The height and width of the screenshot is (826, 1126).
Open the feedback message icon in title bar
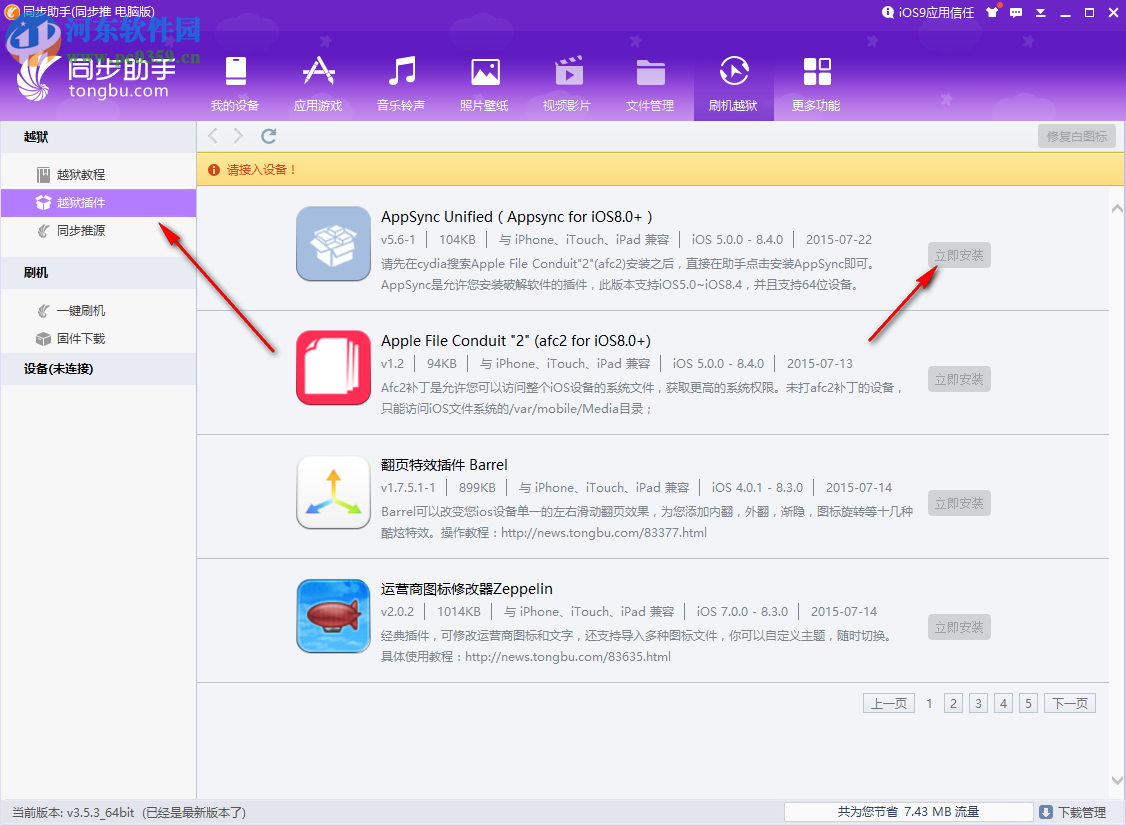[x=1014, y=12]
